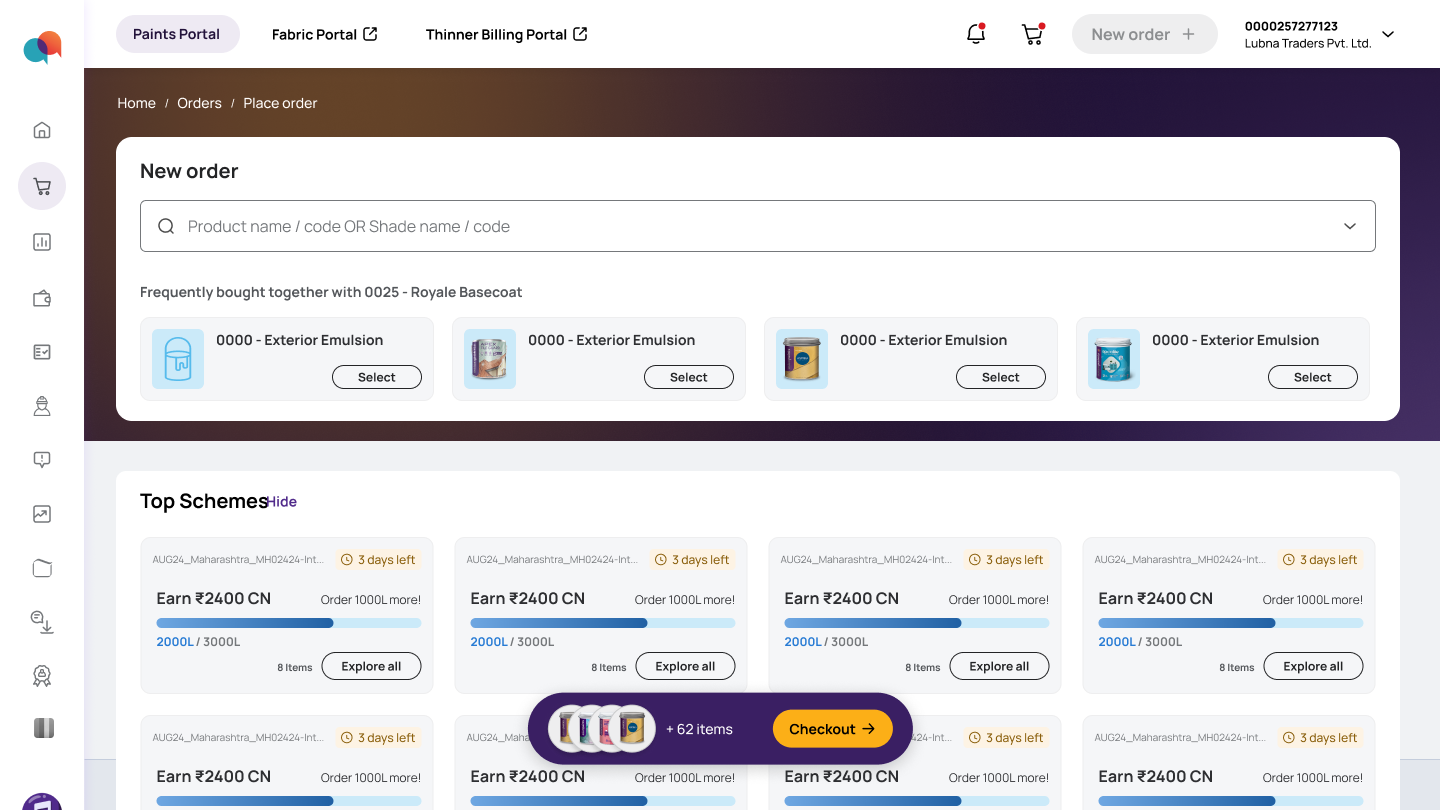Select the orders cart icon in sidebar
1440x810 pixels.
tap(42, 186)
